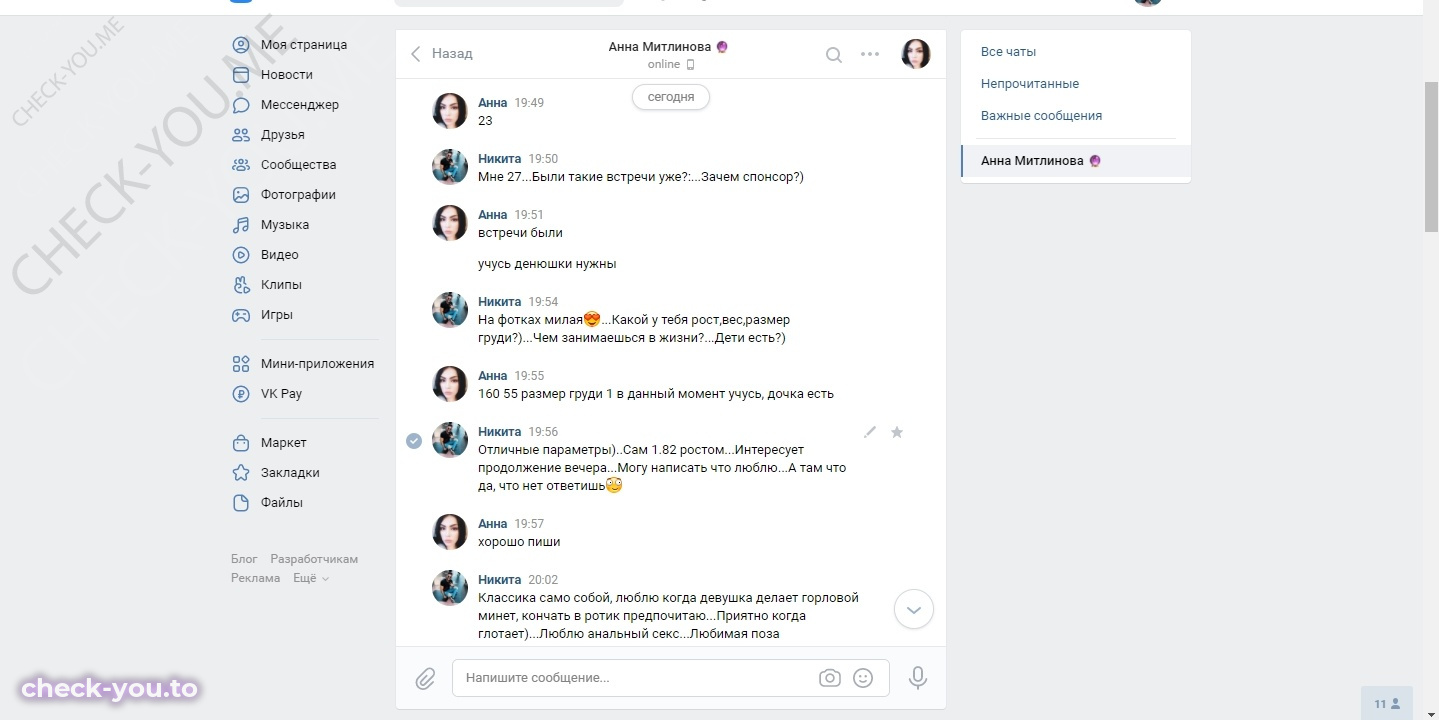Image resolution: width=1439 pixels, height=720 pixels.
Task: Jump to latest messages down-arrow button
Action: pos(913,609)
